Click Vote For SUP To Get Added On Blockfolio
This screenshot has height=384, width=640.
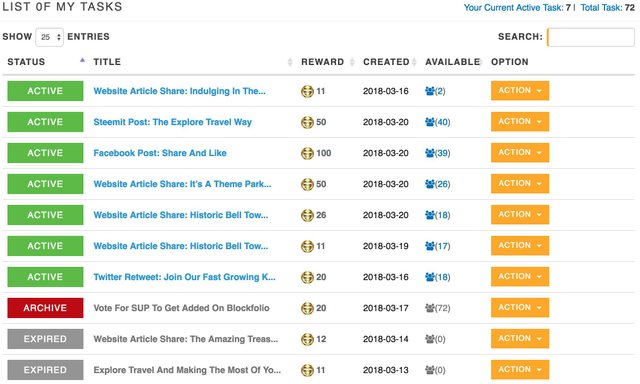(x=181, y=308)
